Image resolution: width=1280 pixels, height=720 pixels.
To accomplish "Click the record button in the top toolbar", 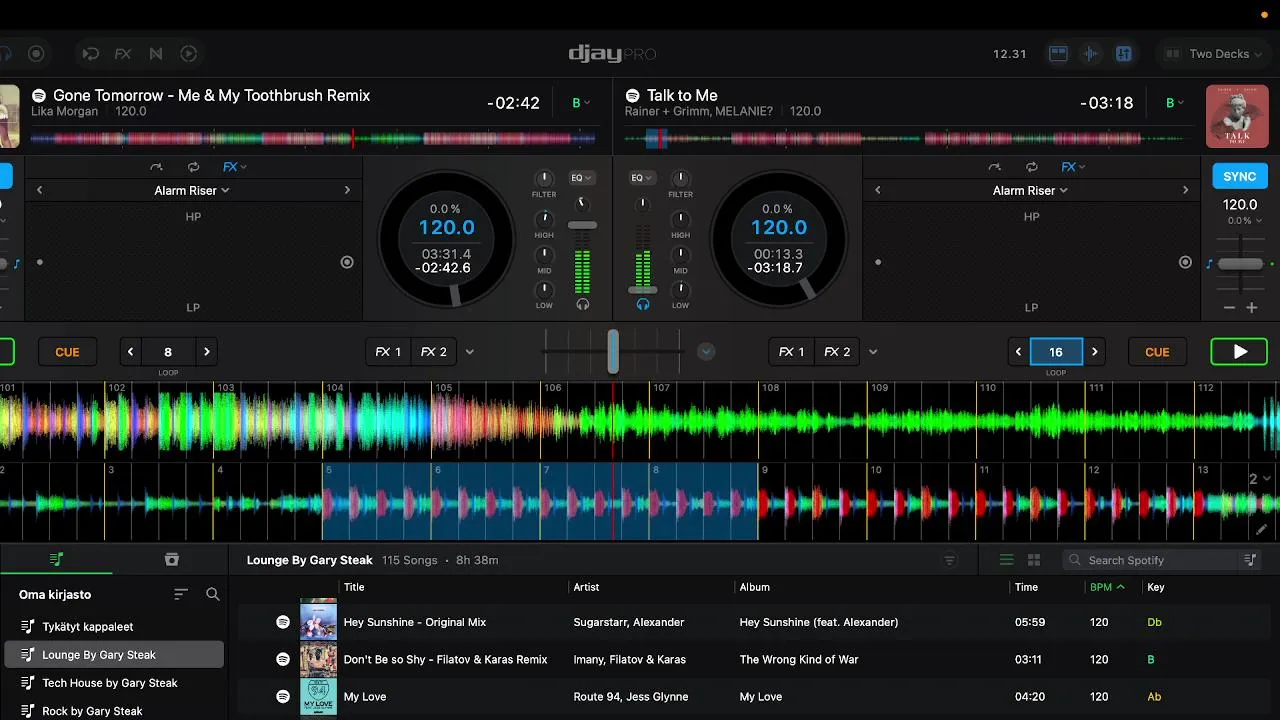I will pos(36,54).
